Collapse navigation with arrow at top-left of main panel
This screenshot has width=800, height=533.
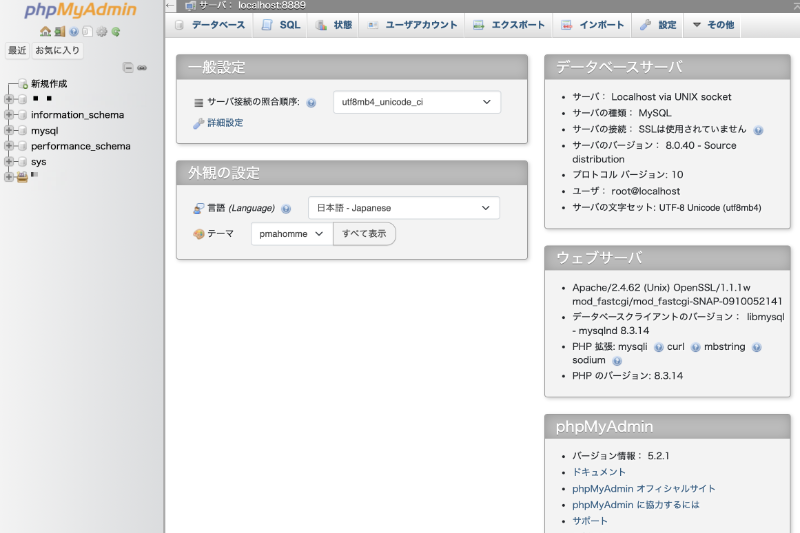[170, 6]
